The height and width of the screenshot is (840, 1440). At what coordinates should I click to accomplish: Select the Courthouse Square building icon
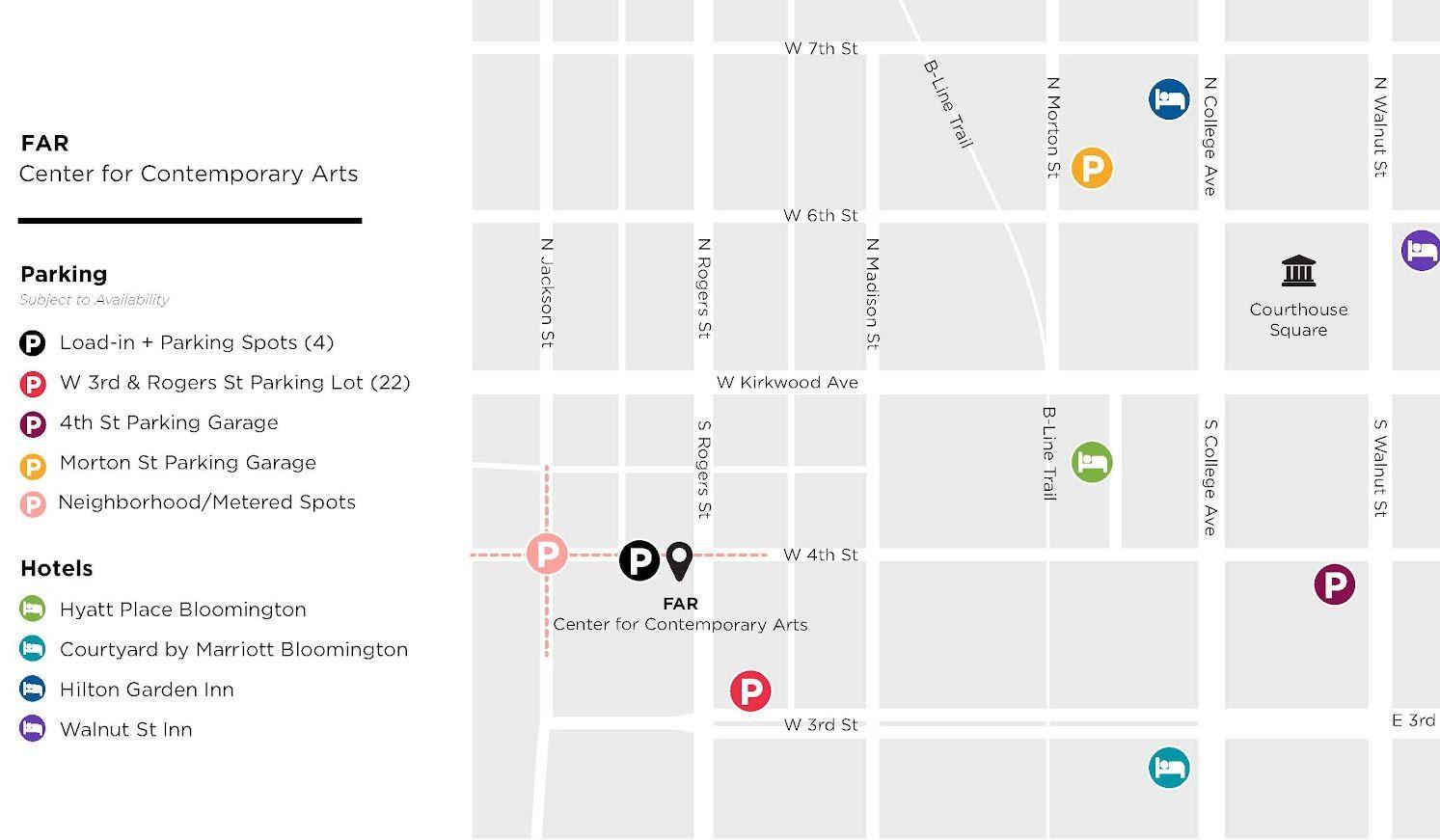click(1299, 271)
